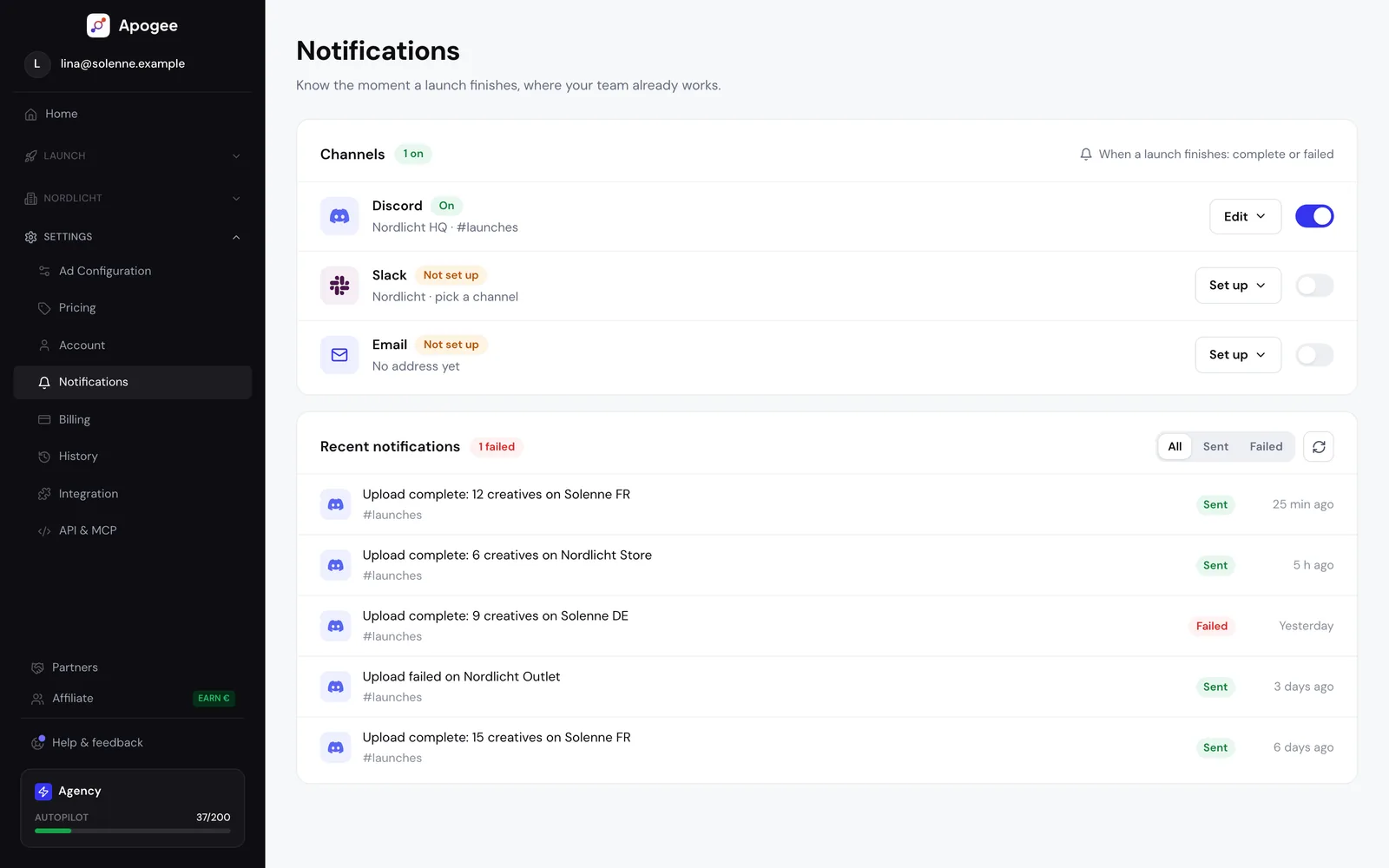Open the Email Set up dropdown
Image resolution: width=1389 pixels, height=868 pixels.
1238,355
